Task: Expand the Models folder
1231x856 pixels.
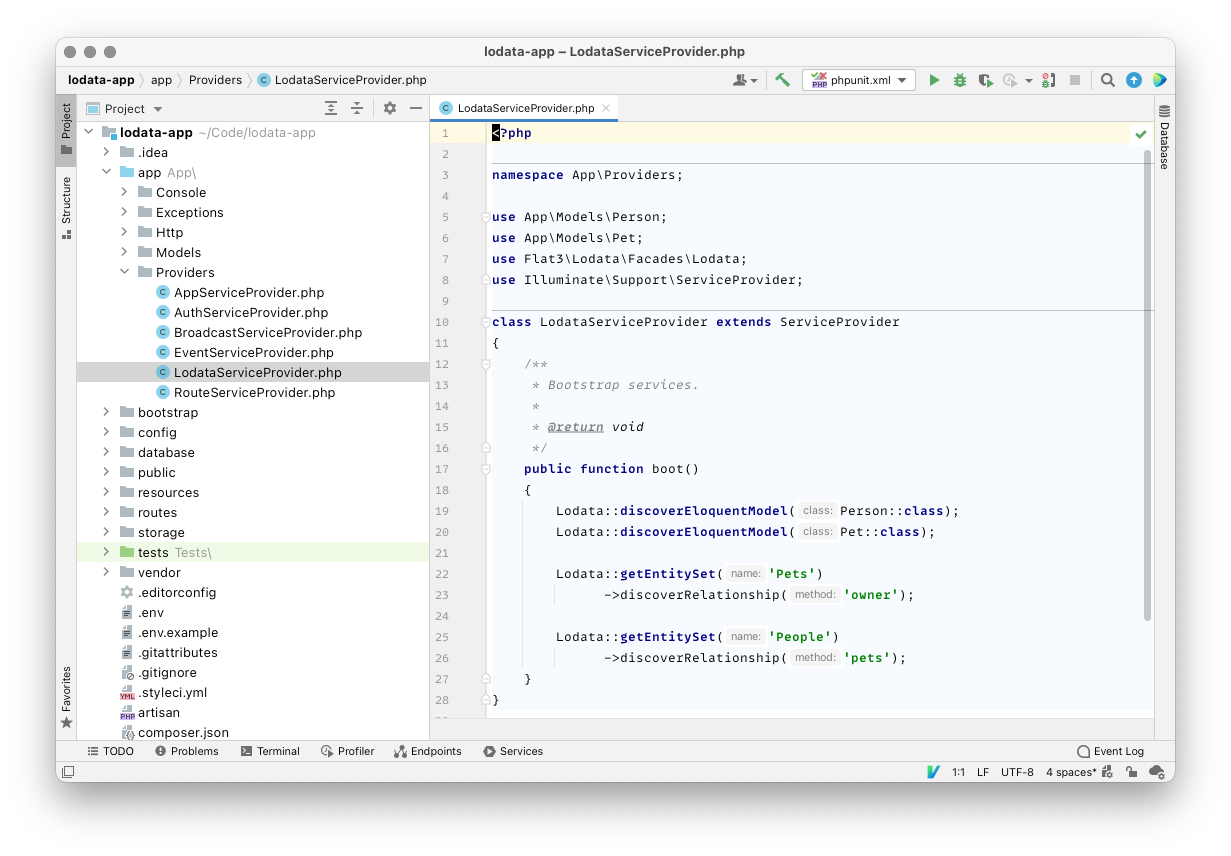Action: (x=125, y=252)
